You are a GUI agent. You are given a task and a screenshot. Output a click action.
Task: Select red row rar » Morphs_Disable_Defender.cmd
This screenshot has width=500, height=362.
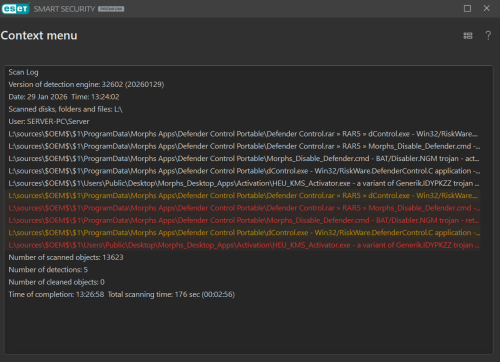click(x=244, y=208)
